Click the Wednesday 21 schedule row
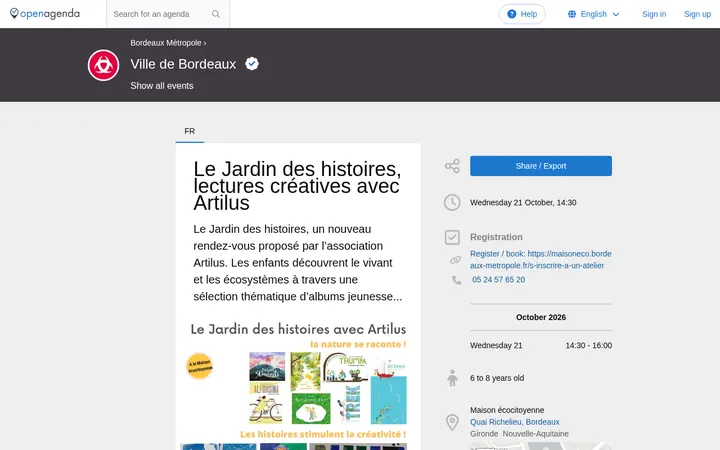Screen dimensions: 720x450 coord(540,345)
